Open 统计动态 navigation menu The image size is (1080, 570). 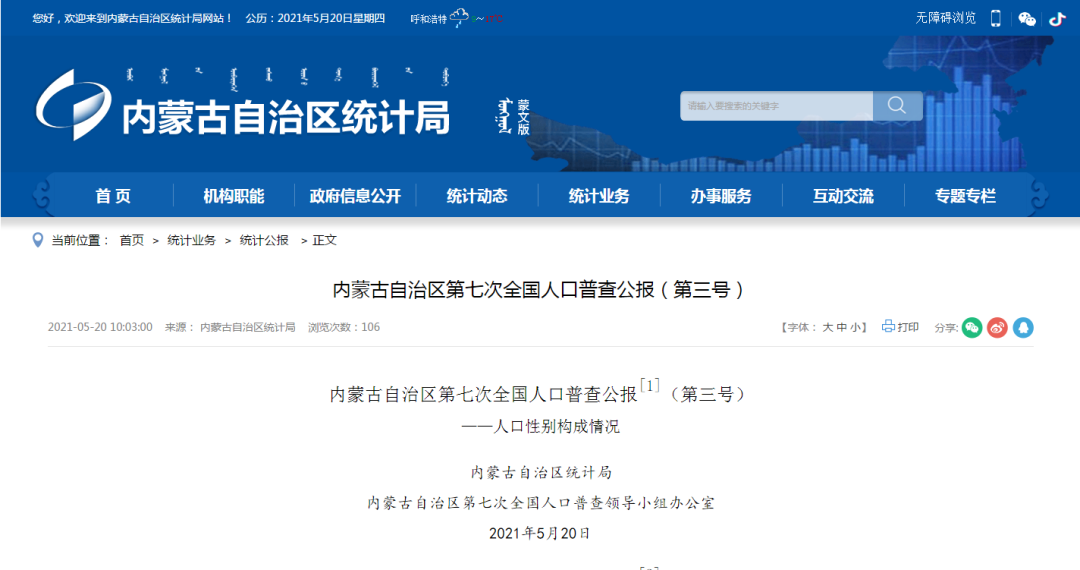click(477, 196)
